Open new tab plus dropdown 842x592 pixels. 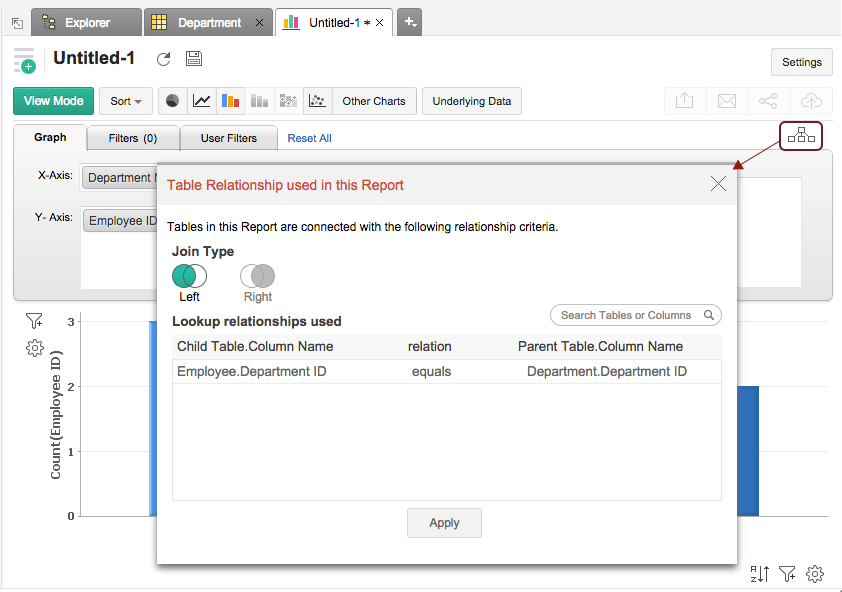coord(409,22)
